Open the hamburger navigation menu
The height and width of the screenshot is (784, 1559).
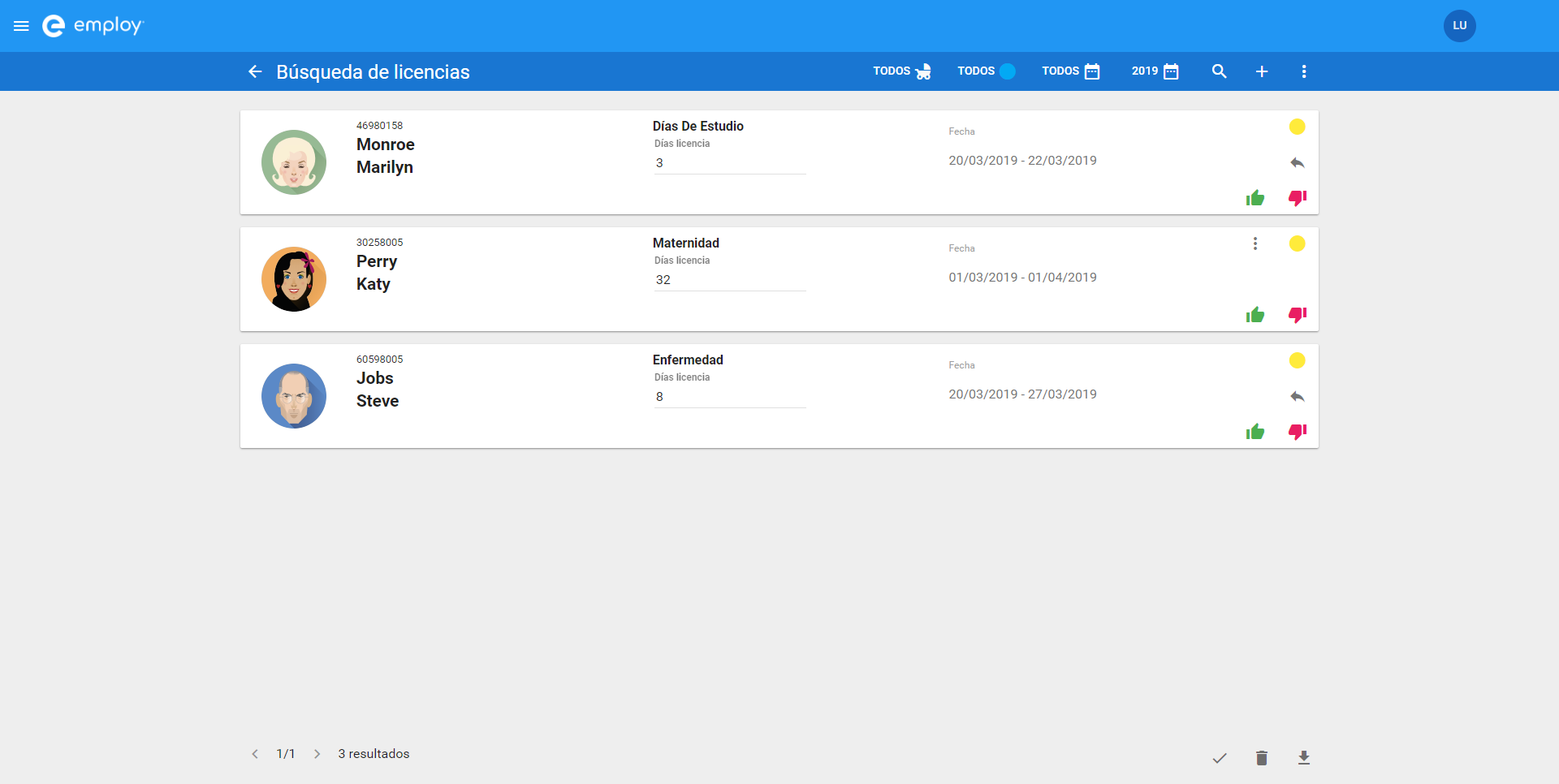pos(22,26)
